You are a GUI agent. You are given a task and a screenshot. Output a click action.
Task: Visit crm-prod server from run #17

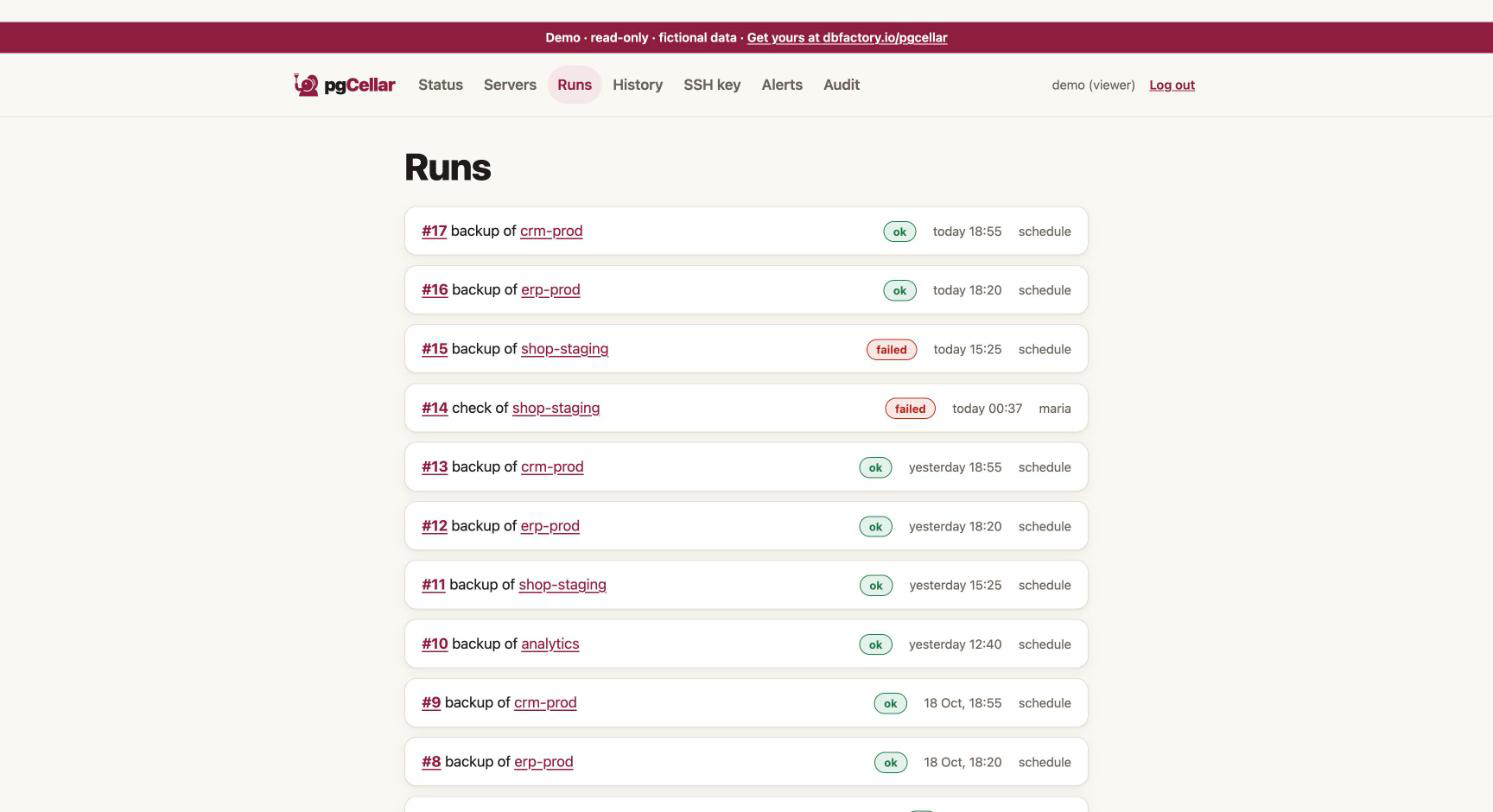(x=551, y=231)
